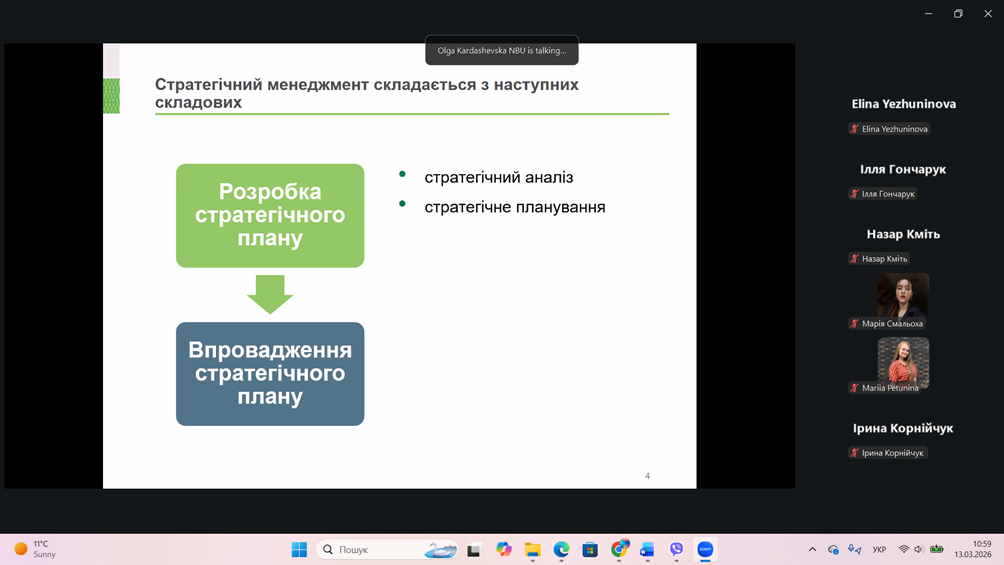Open the Outlook app in the taskbar

[x=647, y=549]
